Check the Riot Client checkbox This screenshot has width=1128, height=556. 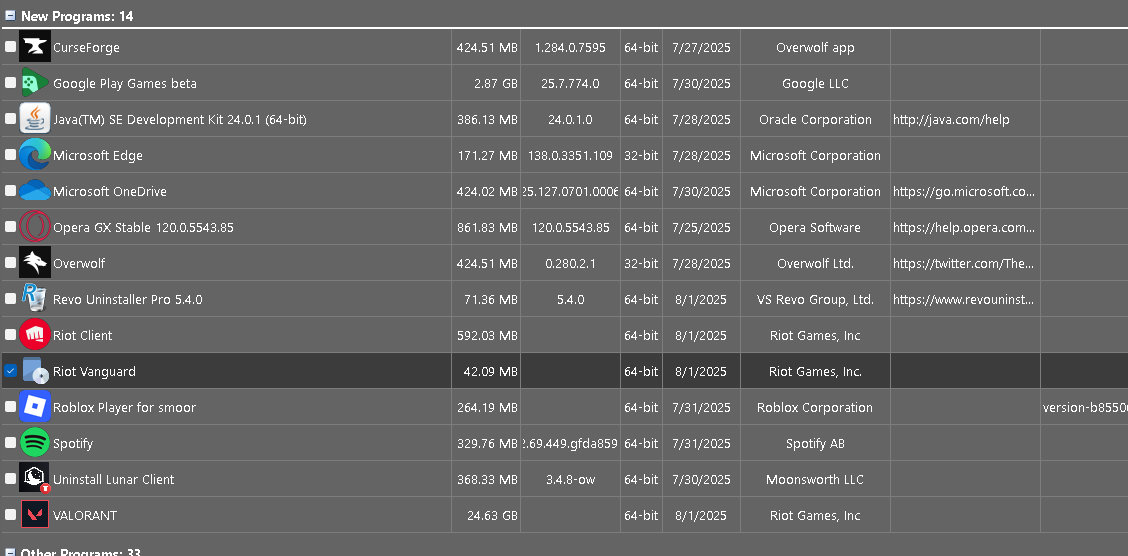click(x=10, y=334)
